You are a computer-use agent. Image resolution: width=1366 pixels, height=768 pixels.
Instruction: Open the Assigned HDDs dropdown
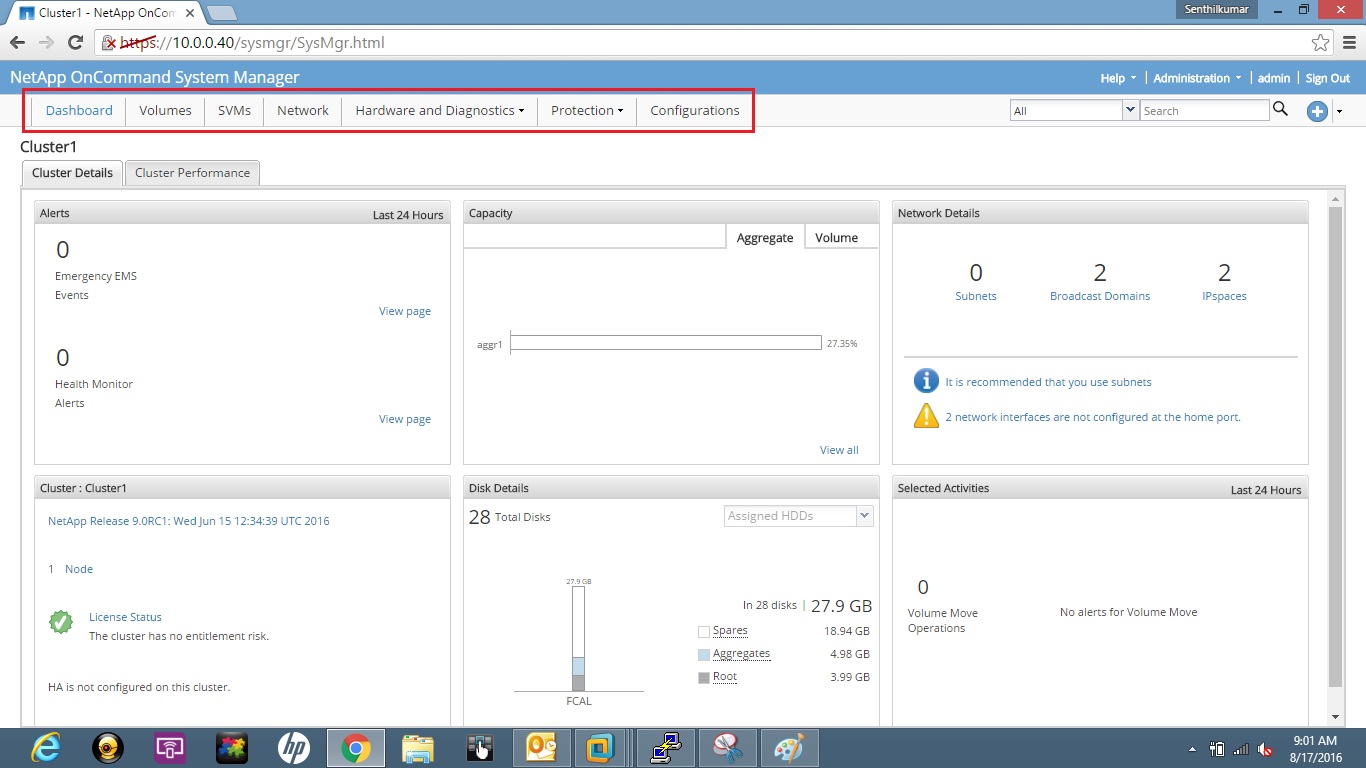[x=866, y=515]
